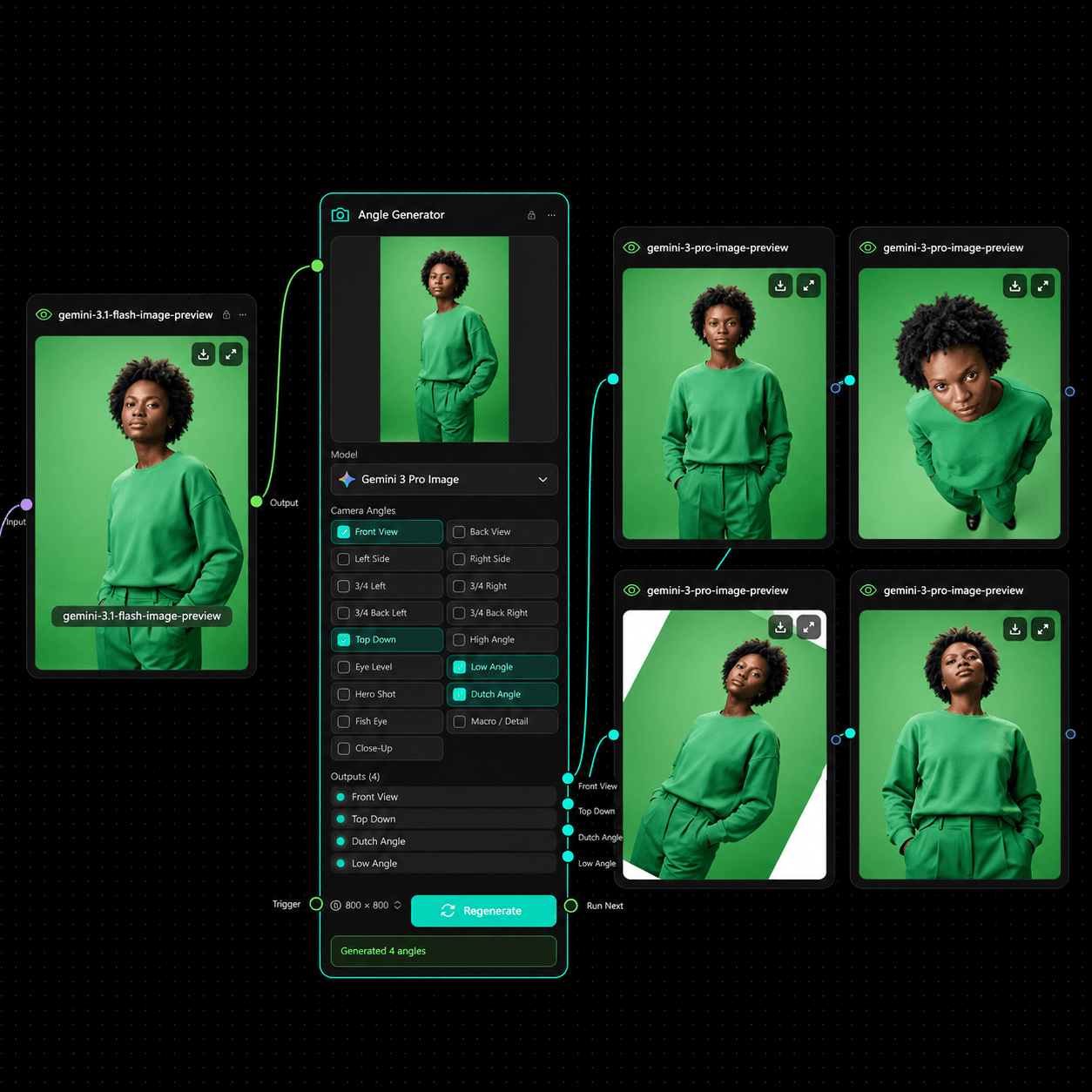The width and height of the screenshot is (1092, 1092).
Task: Click the Dutch Angle output connector port
Action: point(568,830)
